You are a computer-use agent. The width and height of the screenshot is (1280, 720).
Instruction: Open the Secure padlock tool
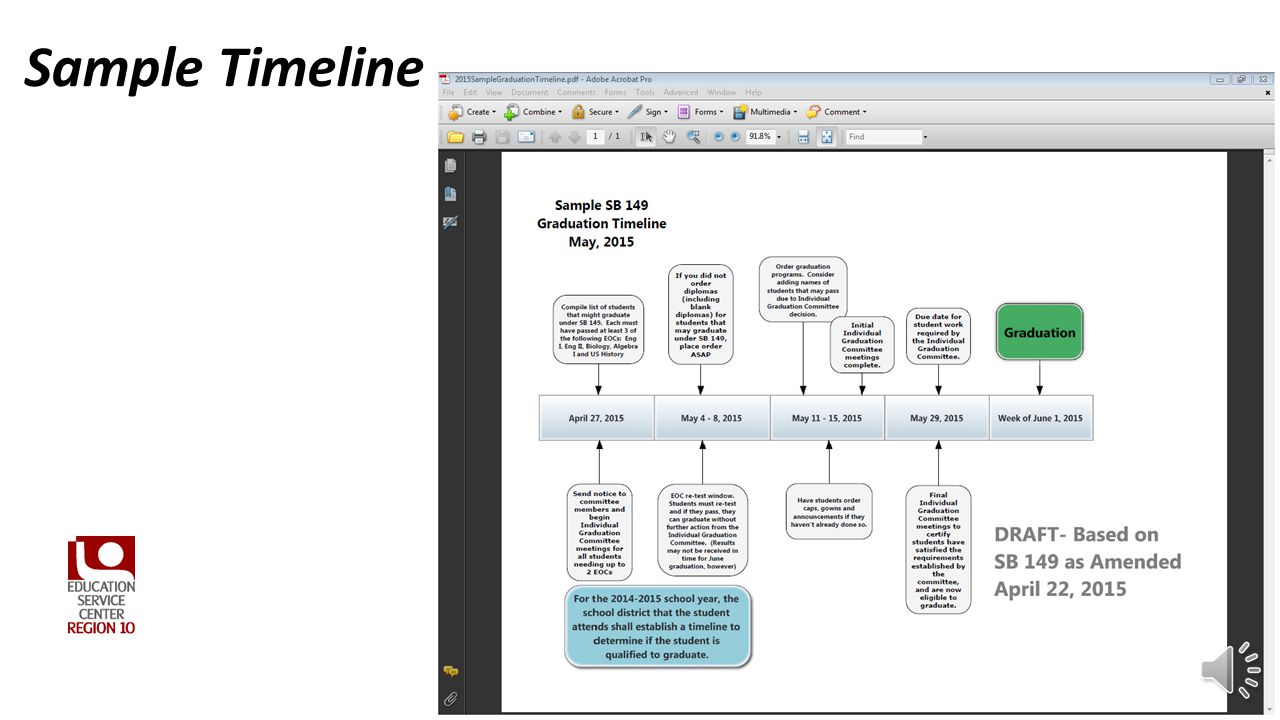tap(595, 112)
